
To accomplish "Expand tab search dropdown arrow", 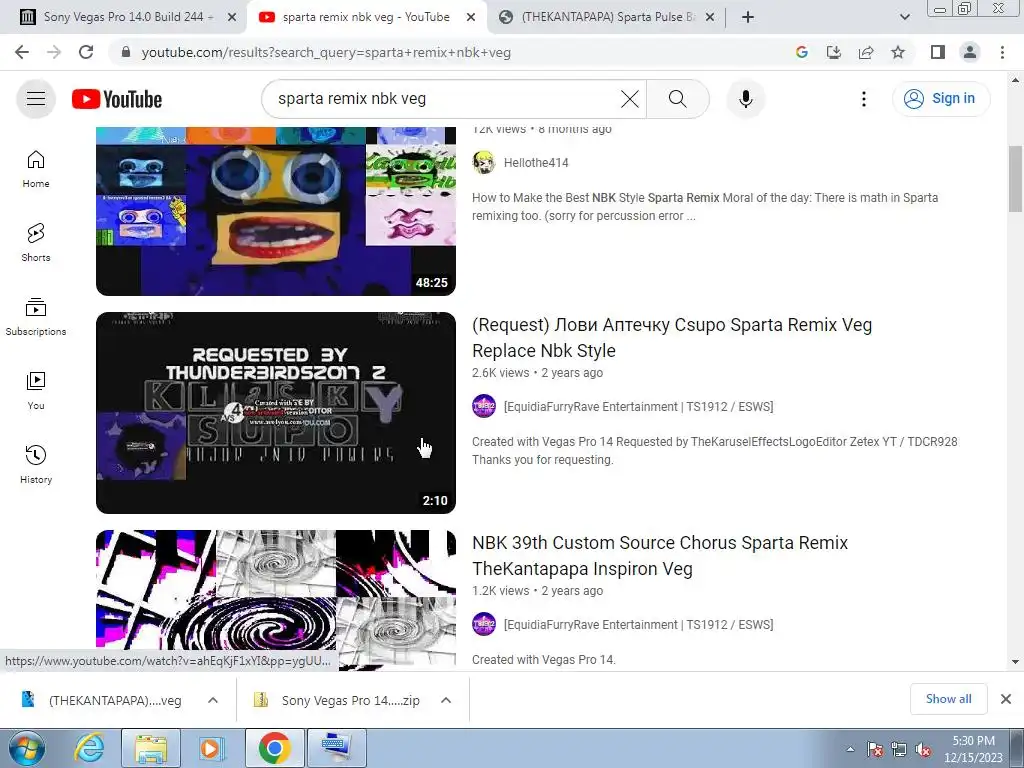I will (904, 17).
